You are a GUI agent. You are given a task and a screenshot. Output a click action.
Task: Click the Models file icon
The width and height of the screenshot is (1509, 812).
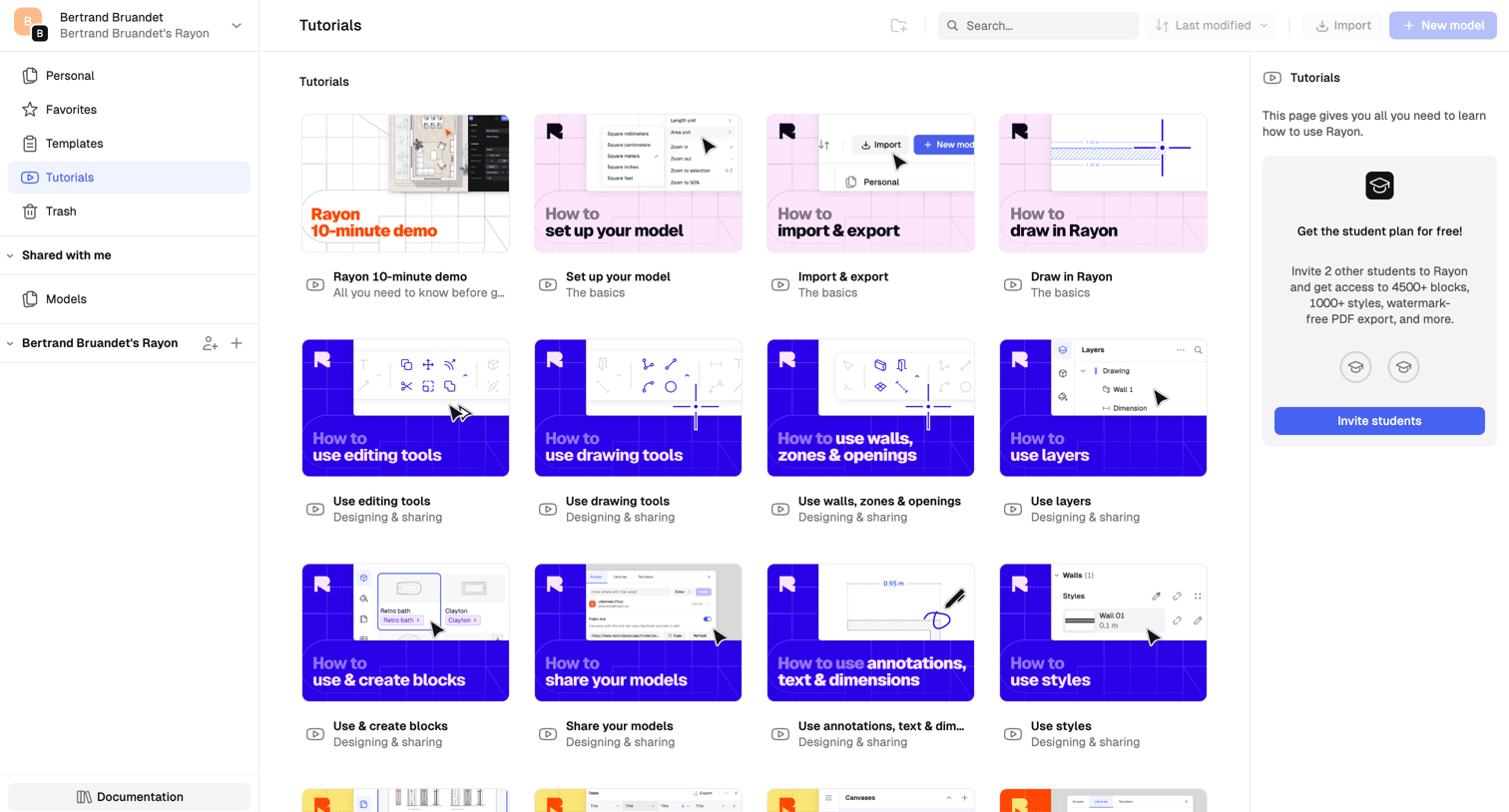[x=30, y=299]
